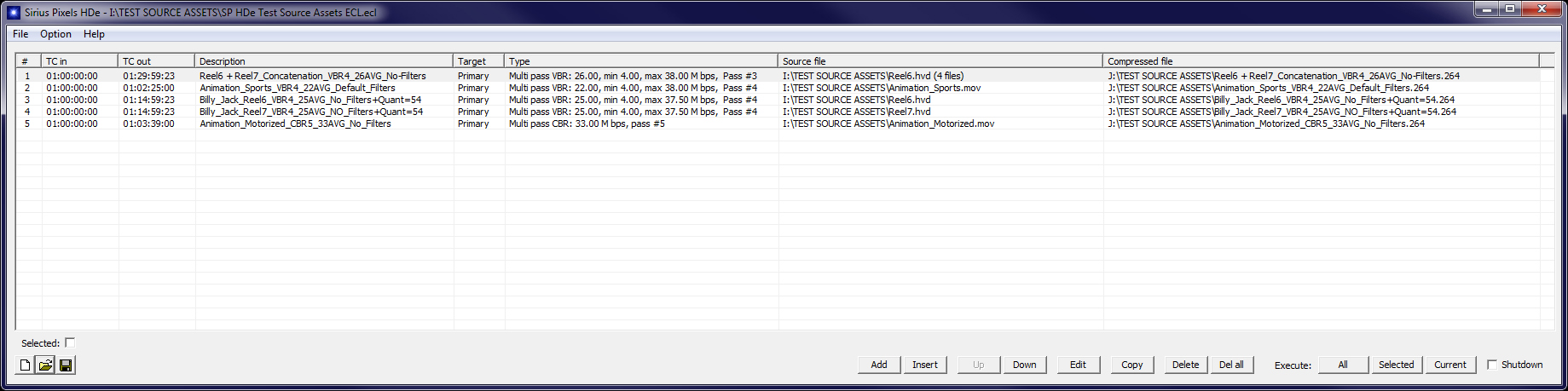Viewport: 1568px width, 391px height.
Task: Execute Current job button
Action: point(1450,365)
